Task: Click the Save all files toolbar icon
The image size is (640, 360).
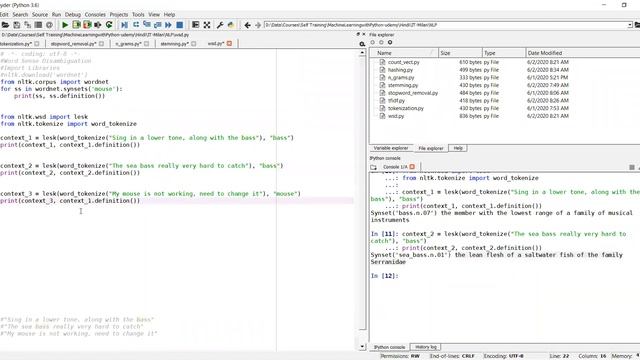Action: click(x=27, y=25)
